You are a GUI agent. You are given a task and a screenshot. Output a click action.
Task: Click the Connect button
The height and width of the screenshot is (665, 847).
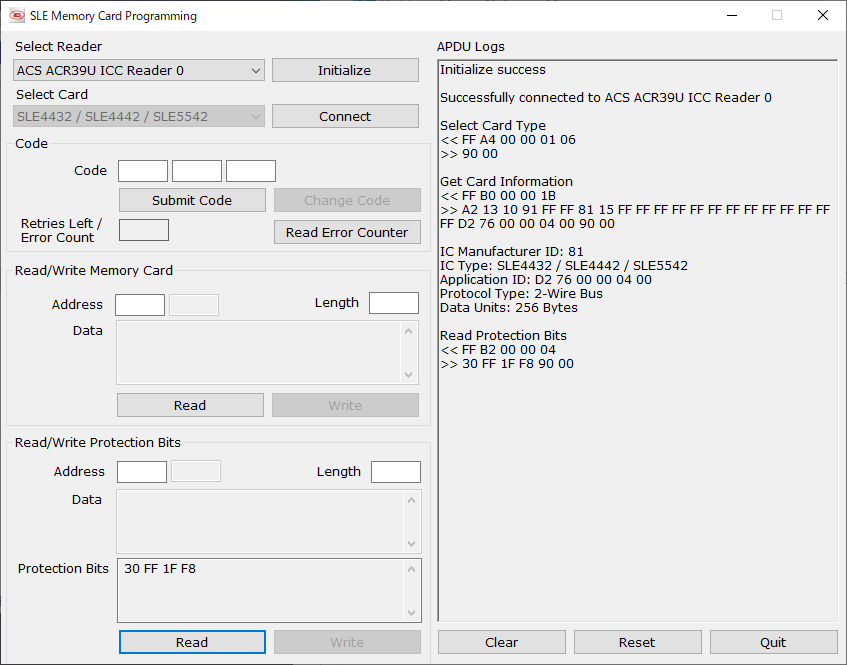[x=344, y=116]
